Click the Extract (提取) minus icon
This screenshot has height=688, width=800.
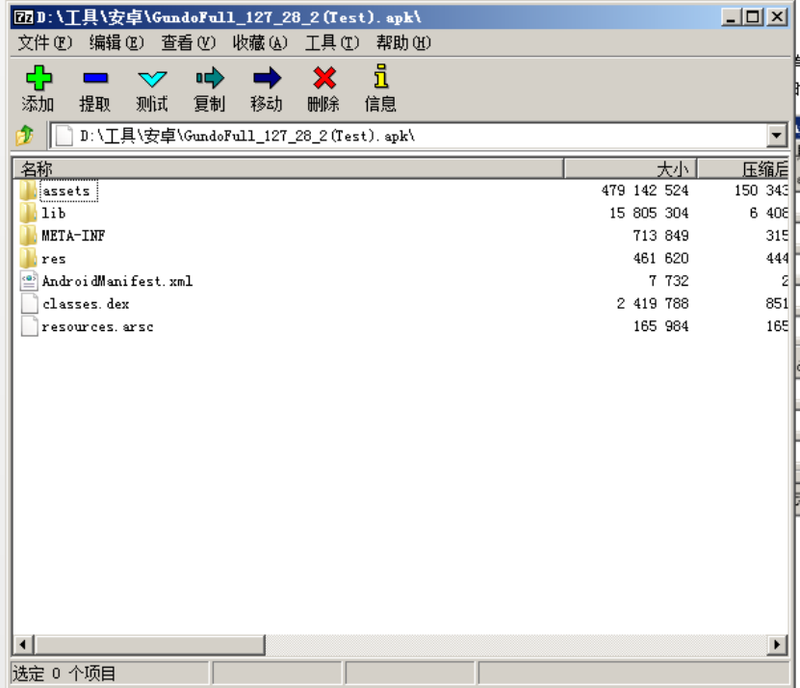coord(95,78)
